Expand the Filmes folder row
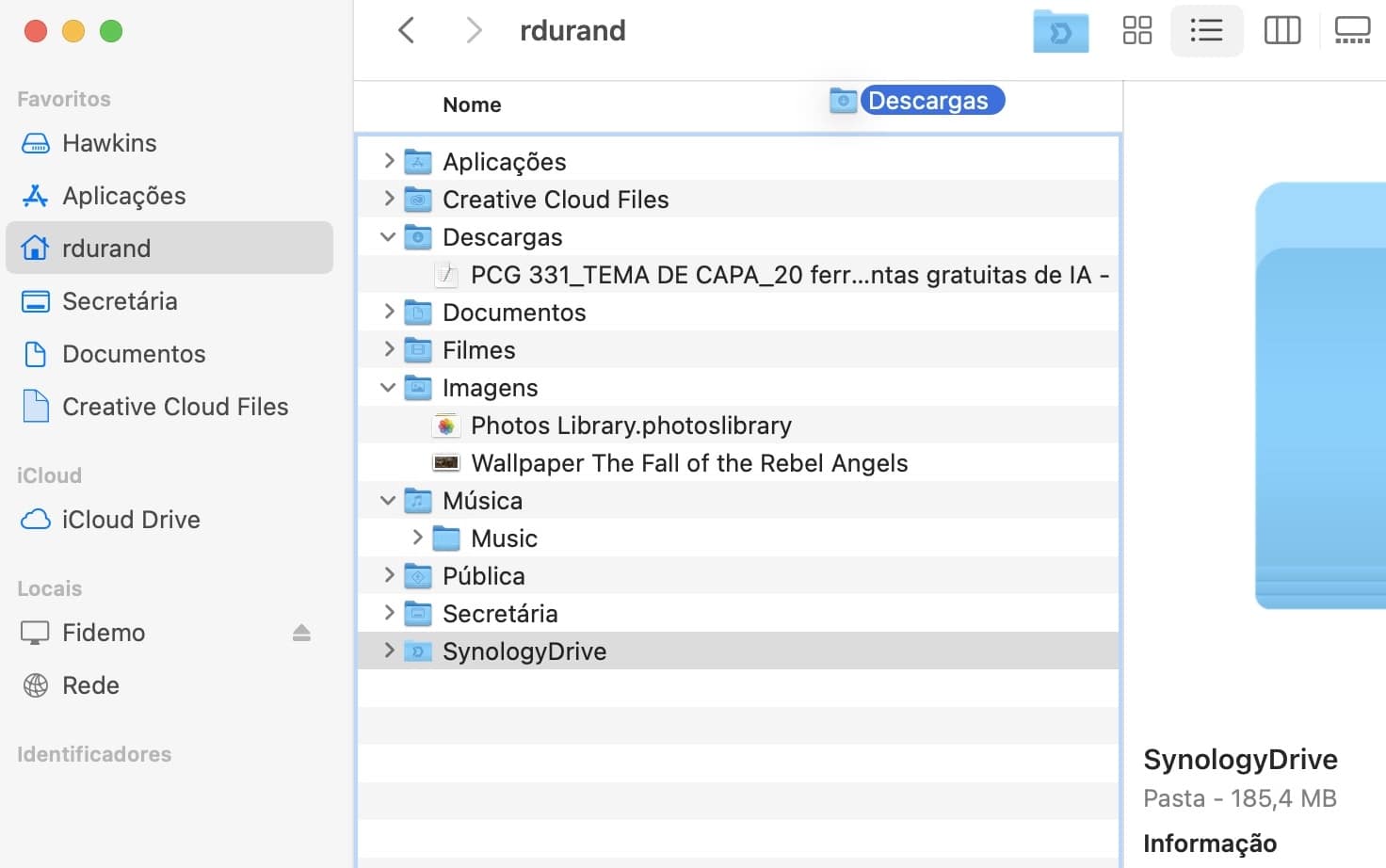 (389, 349)
